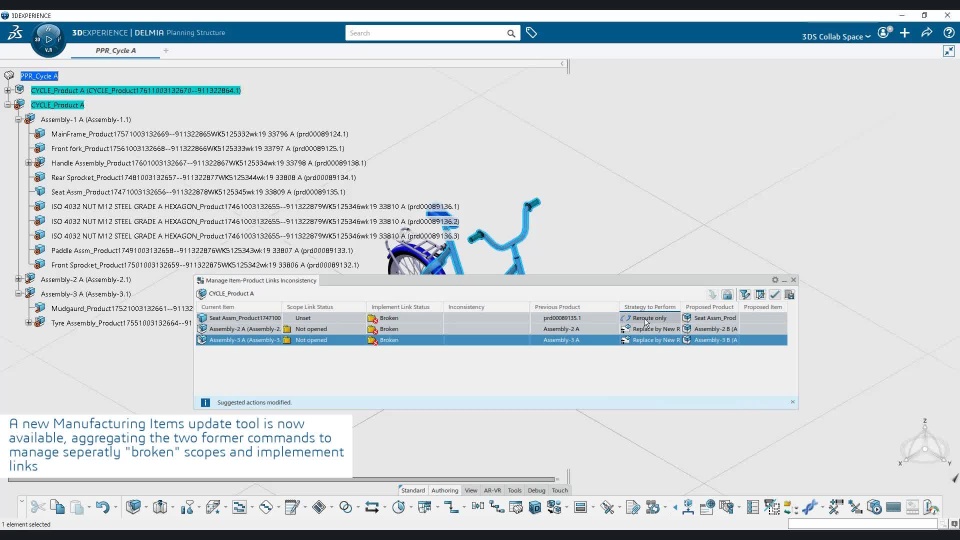The image size is (960, 540).
Task: Click the command input field at bottom right
Action: tap(862, 524)
